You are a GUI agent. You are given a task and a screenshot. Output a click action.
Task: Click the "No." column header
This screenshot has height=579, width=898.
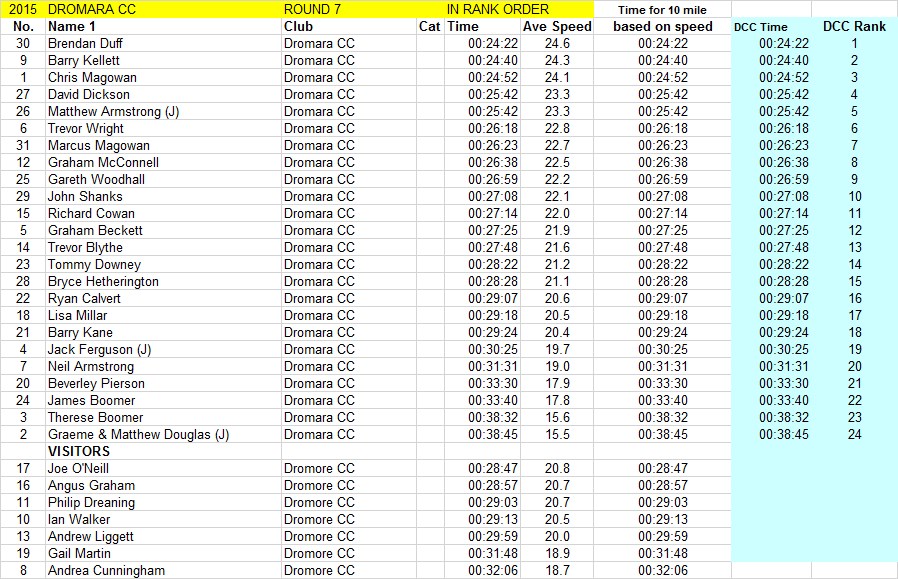pyautogui.click(x=23, y=26)
